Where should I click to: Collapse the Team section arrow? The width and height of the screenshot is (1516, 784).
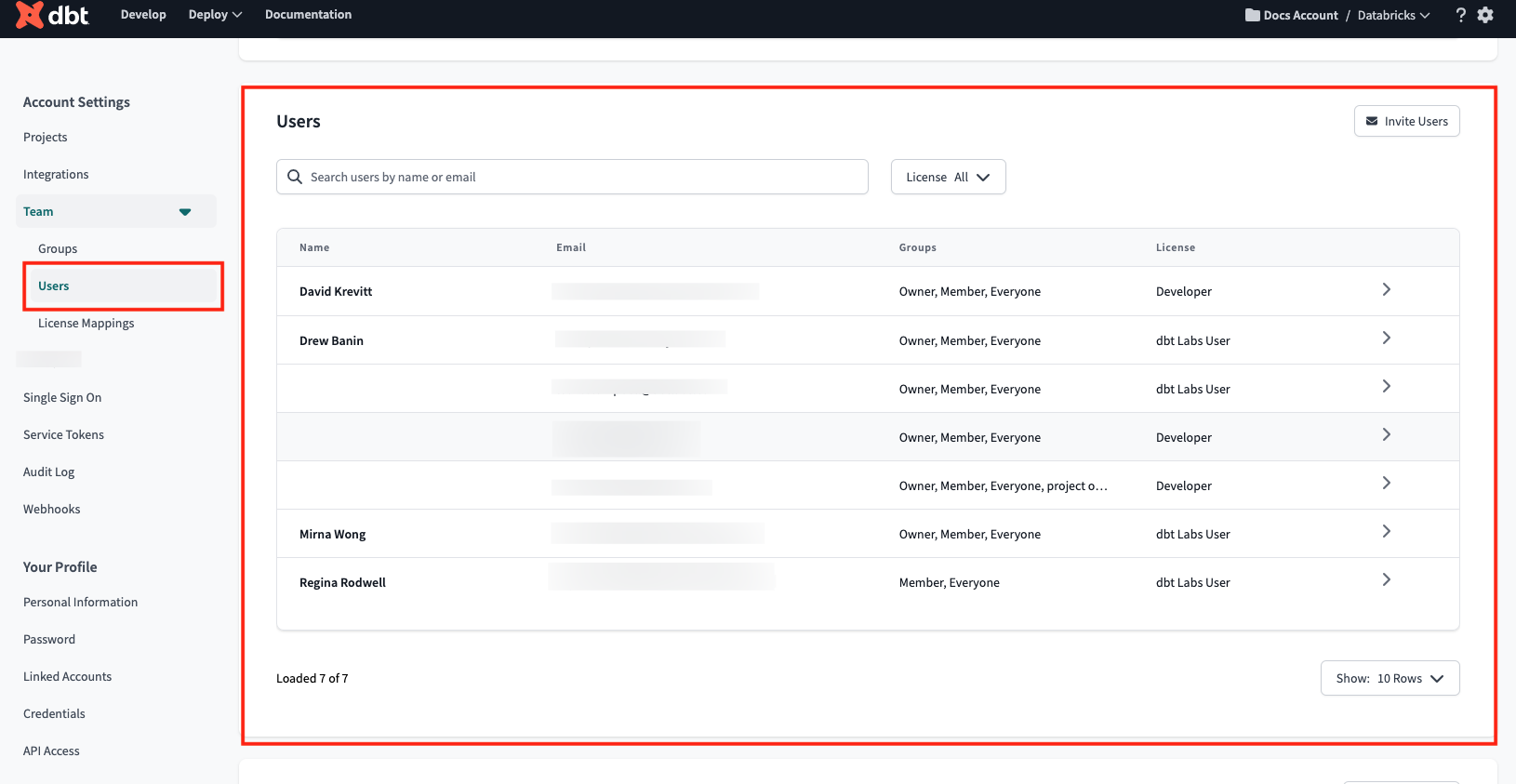[x=185, y=212]
